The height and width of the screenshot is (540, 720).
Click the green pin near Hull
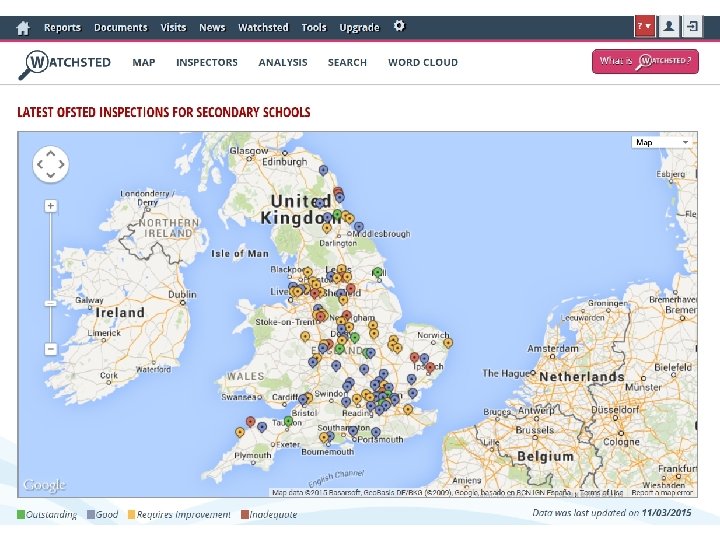tap(377, 273)
